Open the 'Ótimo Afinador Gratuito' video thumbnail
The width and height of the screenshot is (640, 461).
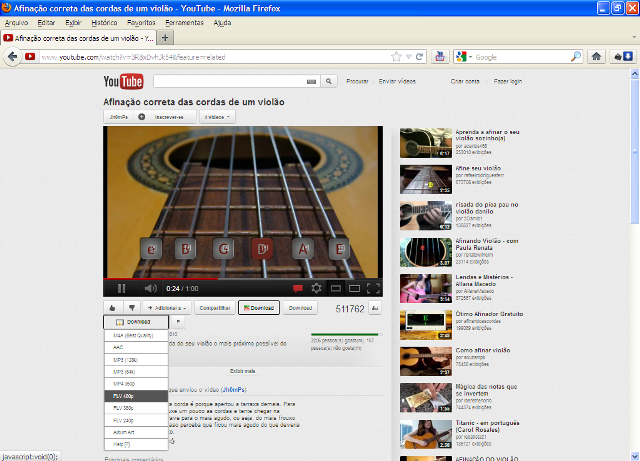pyautogui.click(x=426, y=325)
